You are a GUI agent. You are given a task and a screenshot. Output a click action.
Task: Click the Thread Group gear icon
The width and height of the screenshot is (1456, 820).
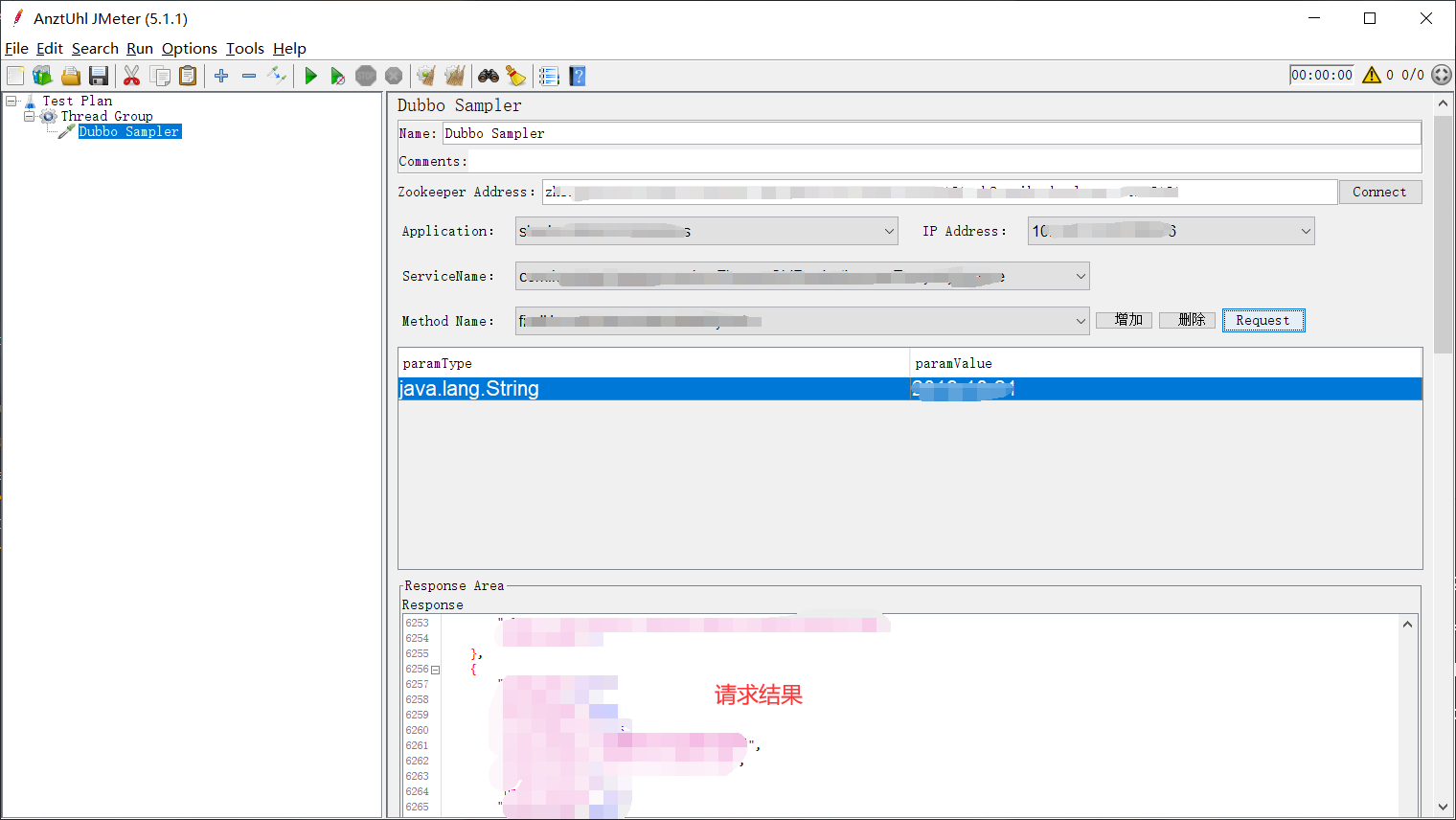(49, 116)
